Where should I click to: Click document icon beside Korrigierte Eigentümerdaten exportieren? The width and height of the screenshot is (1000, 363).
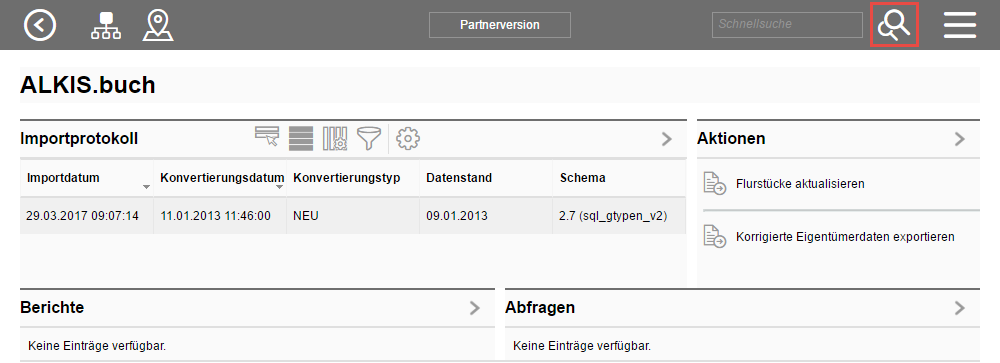[715, 237]
